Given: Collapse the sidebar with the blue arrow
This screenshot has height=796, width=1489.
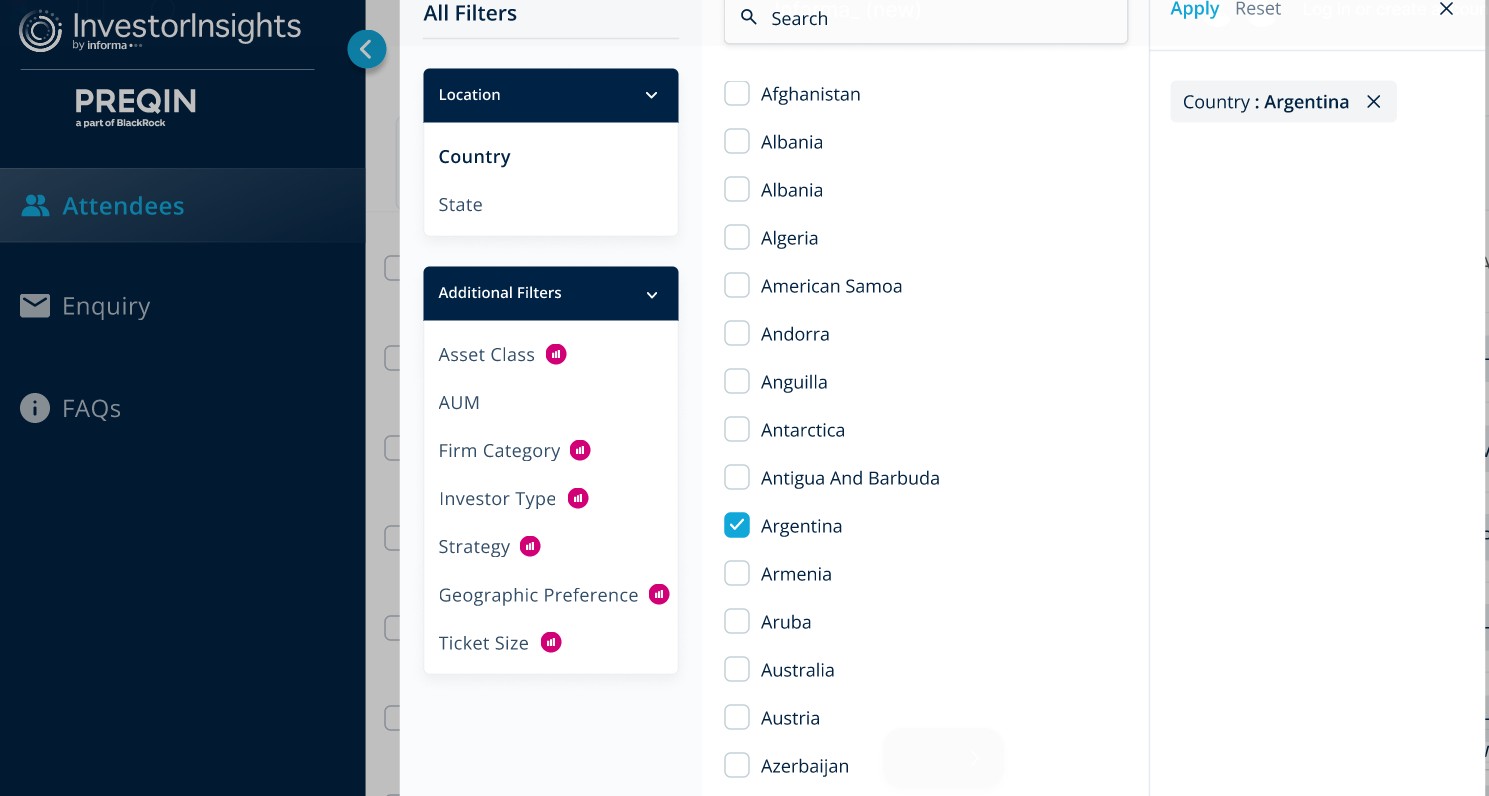Looking at the screenshot, I should [x=367, y=49].
